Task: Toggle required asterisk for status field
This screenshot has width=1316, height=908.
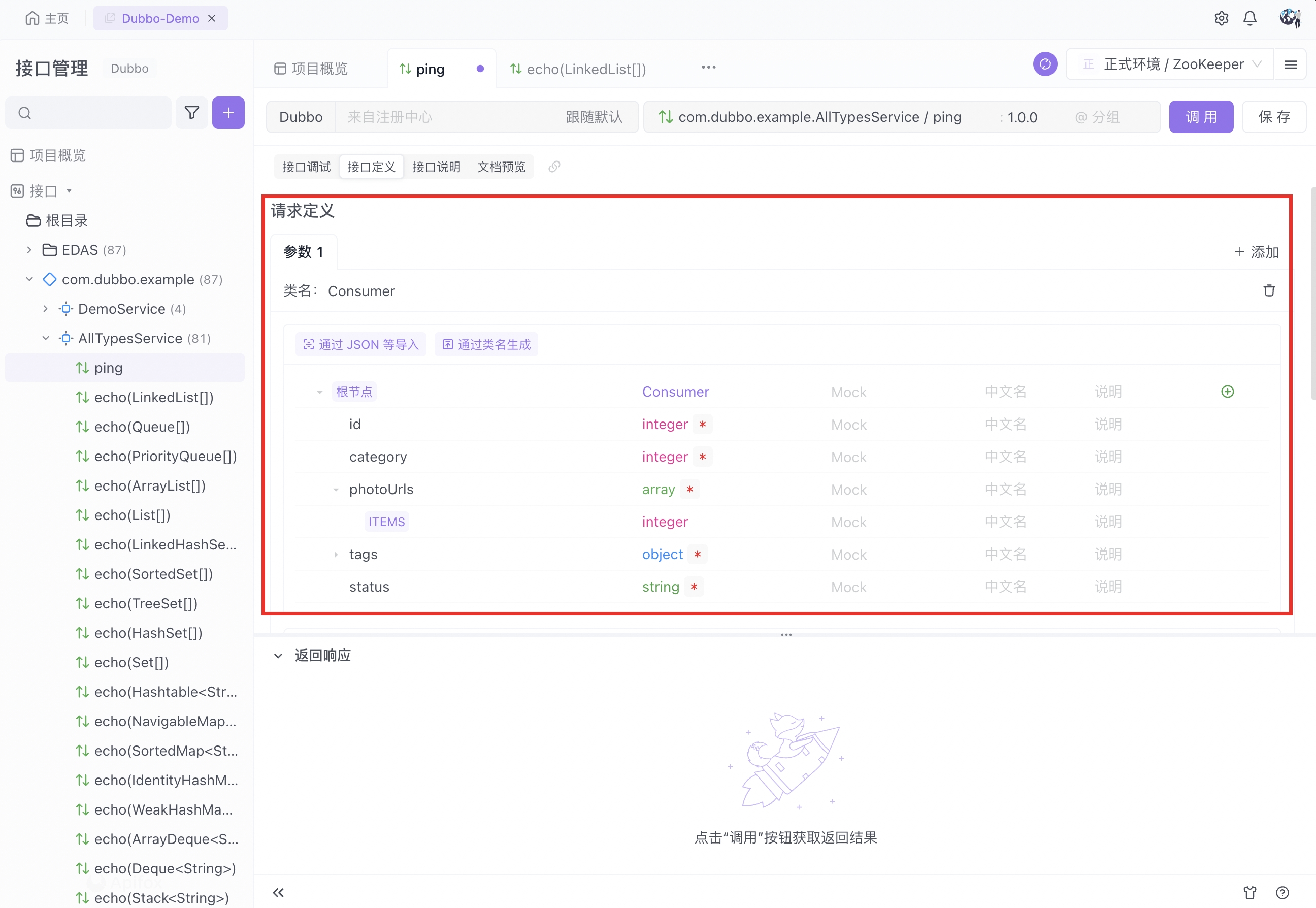Action: pyautogui.click(x=694, y=587)
